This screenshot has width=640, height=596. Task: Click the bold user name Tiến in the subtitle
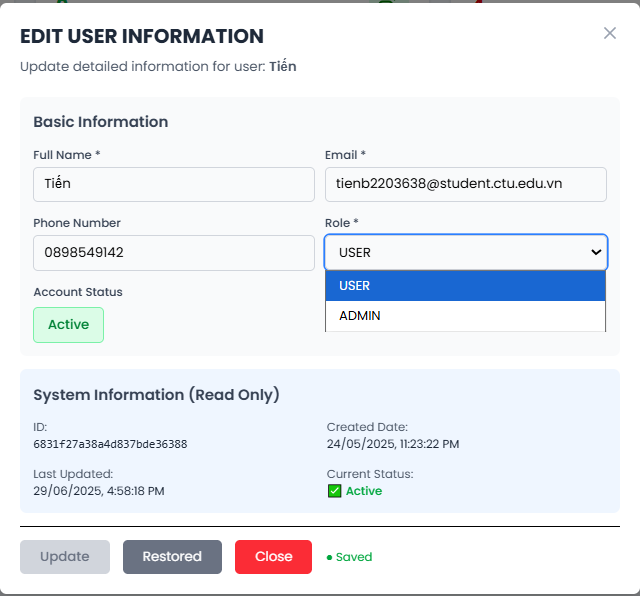pyautogui.click(x=283, y=66)
